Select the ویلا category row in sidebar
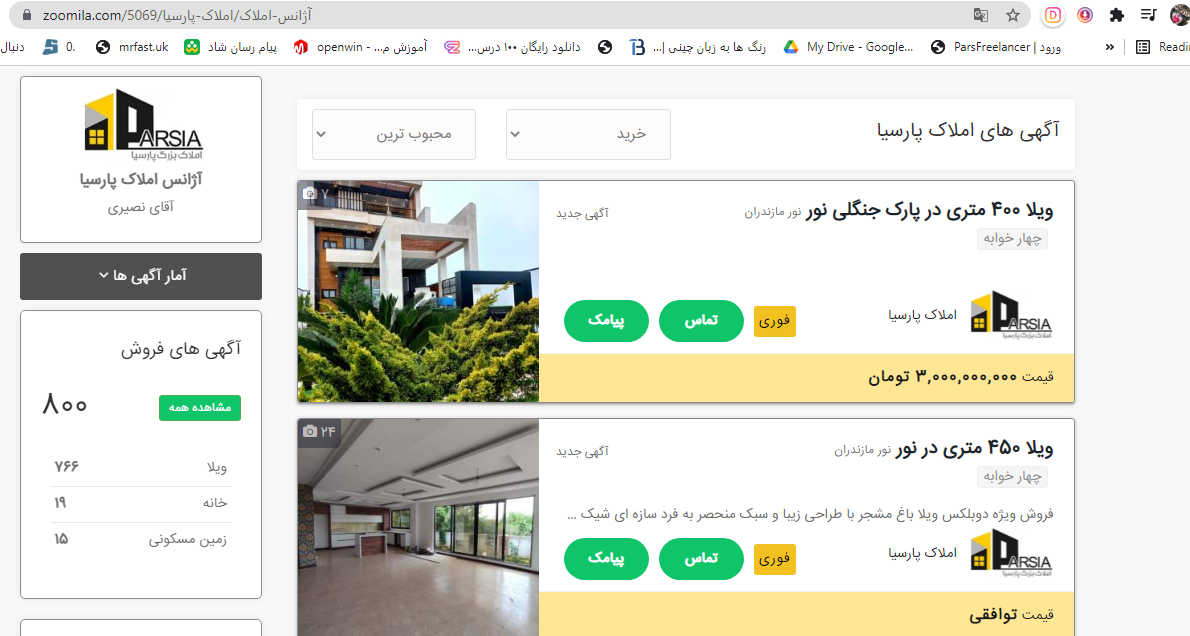Screen dimensions: 1190x636 coord(140,468)
